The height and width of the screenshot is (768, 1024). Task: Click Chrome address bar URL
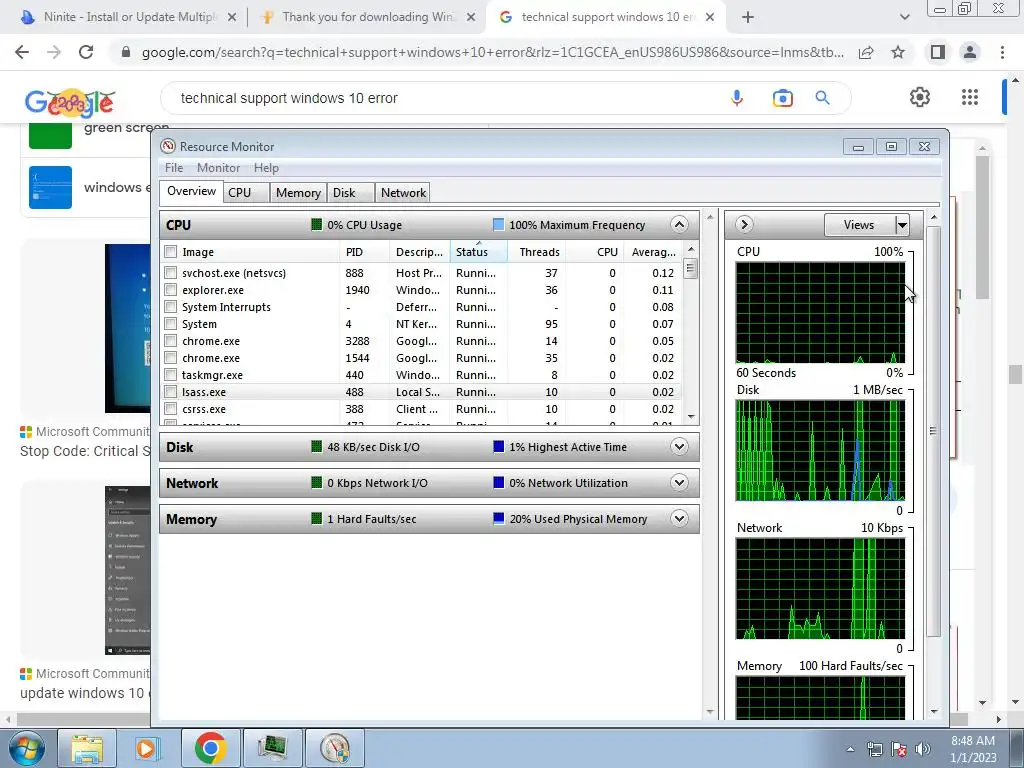[492, 52]
